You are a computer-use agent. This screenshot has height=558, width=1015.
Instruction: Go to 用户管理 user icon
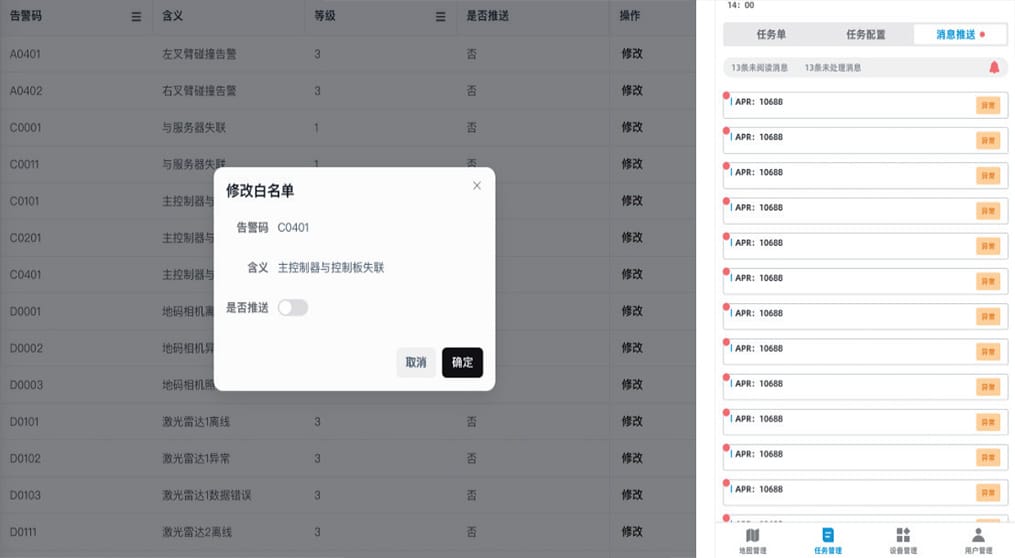pos(978,535)
